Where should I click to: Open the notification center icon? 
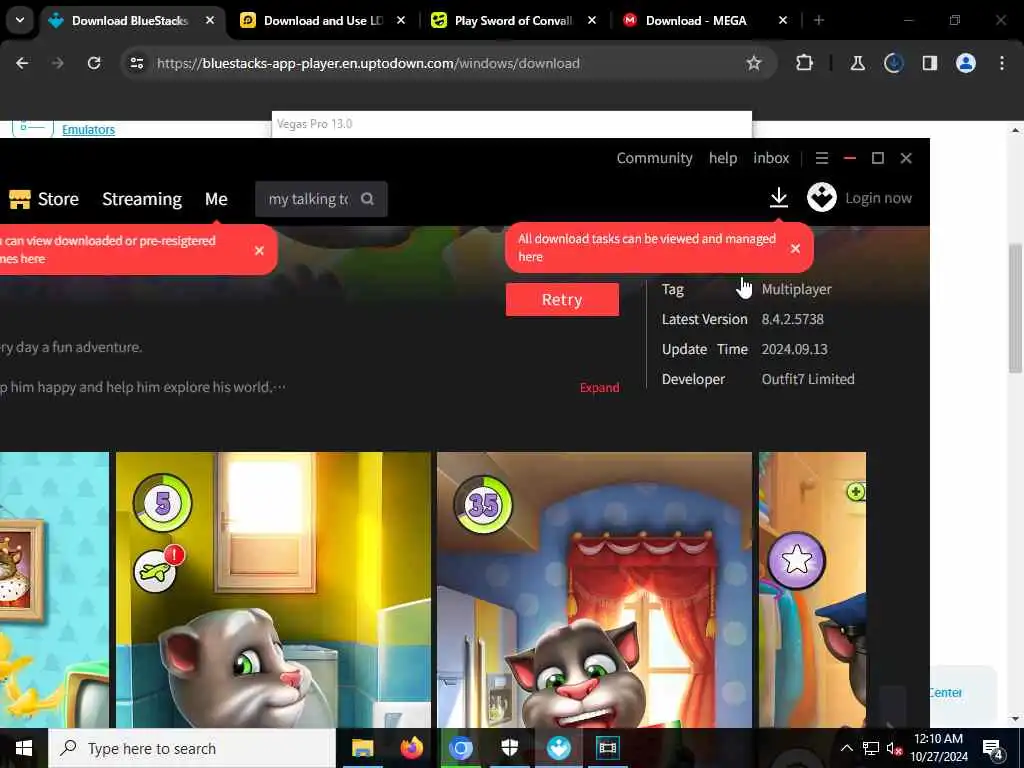[x=993, y=748]
